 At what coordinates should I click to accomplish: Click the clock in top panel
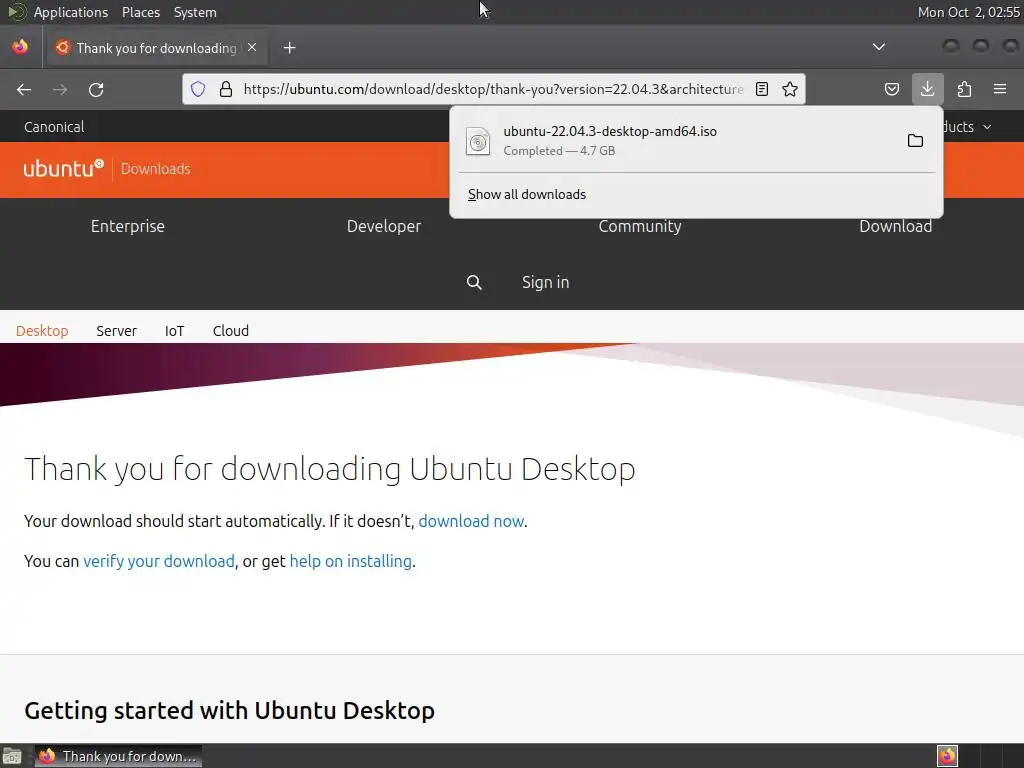(968, 12)
